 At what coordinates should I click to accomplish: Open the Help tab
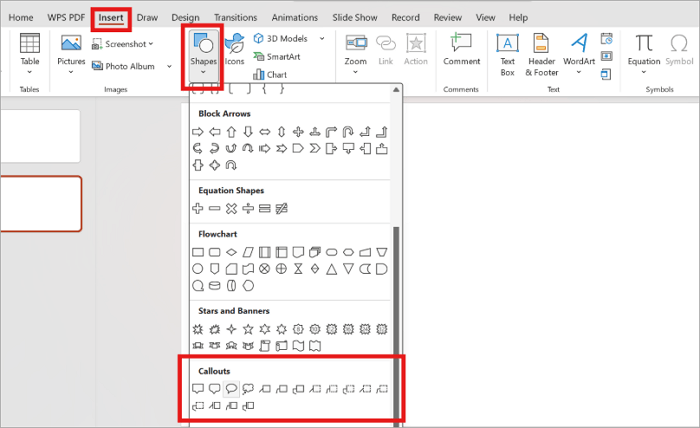pyautogui.click(x=518, y=17)
